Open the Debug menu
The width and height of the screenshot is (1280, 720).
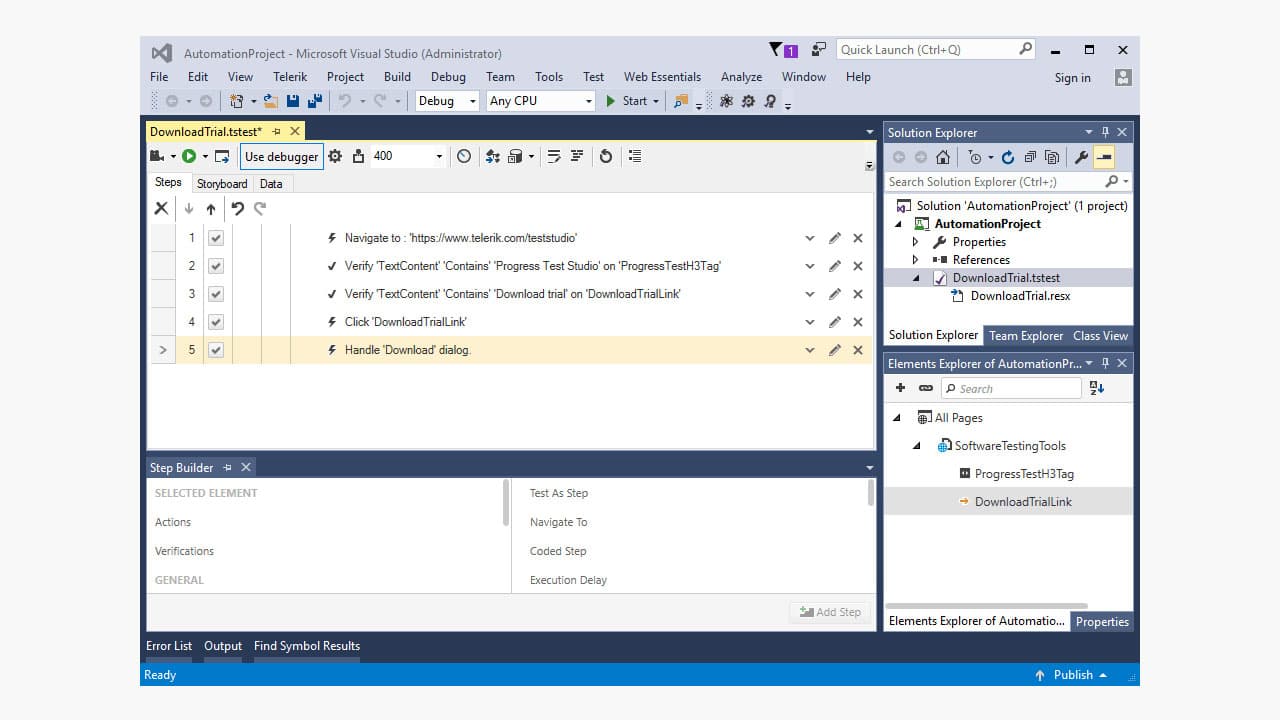447,76
